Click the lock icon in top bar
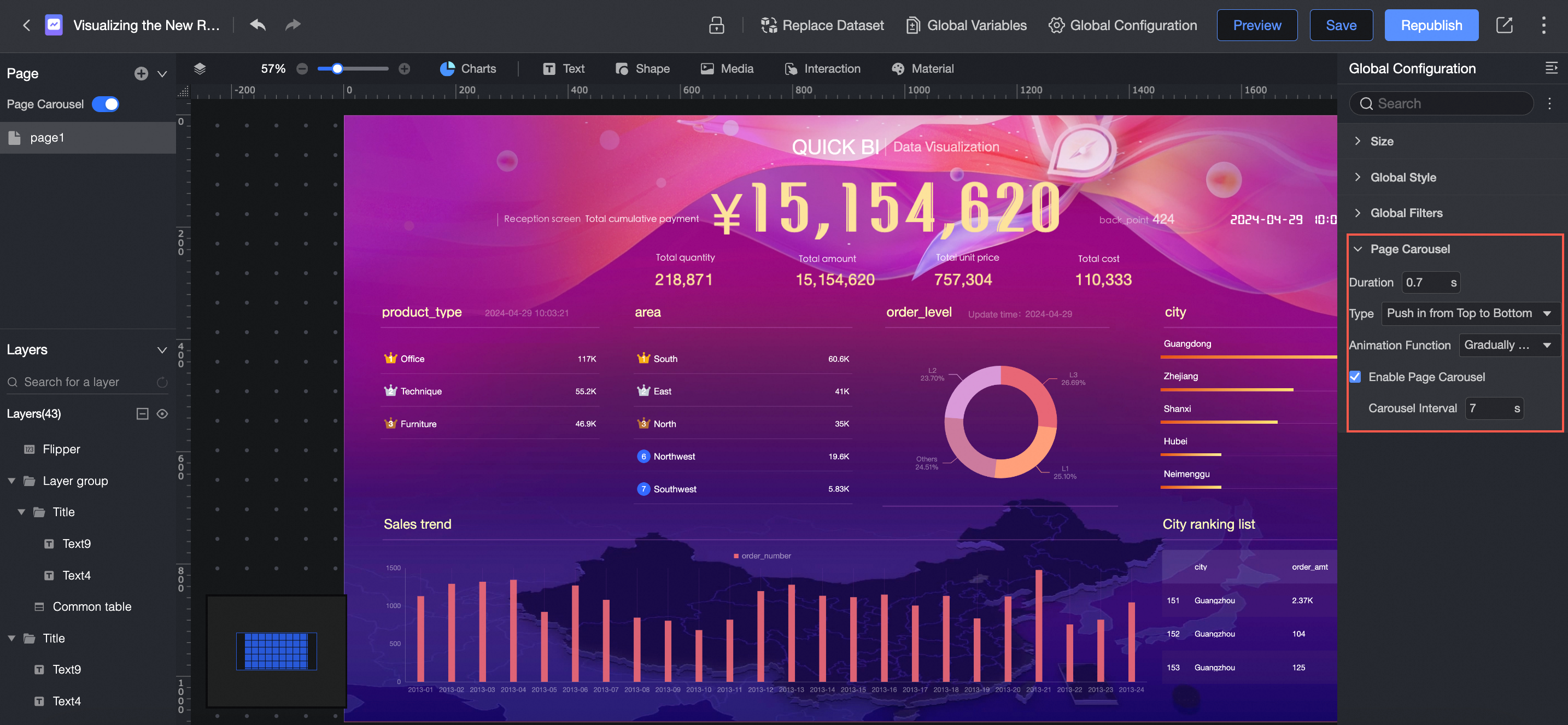1568x725 pixels. [716, 25]
